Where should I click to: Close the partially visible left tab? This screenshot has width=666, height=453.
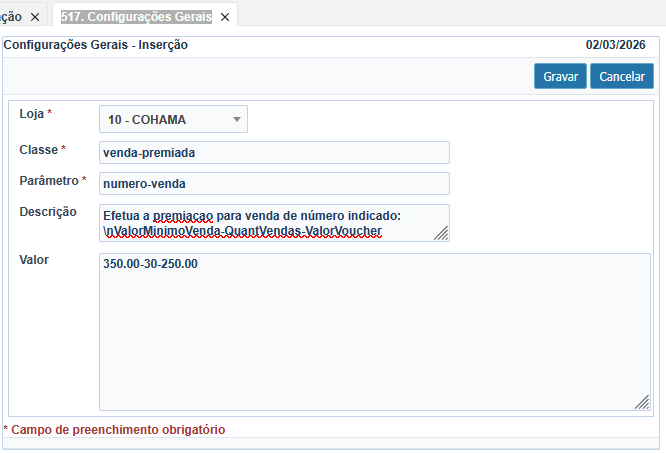tap(34, 17)
